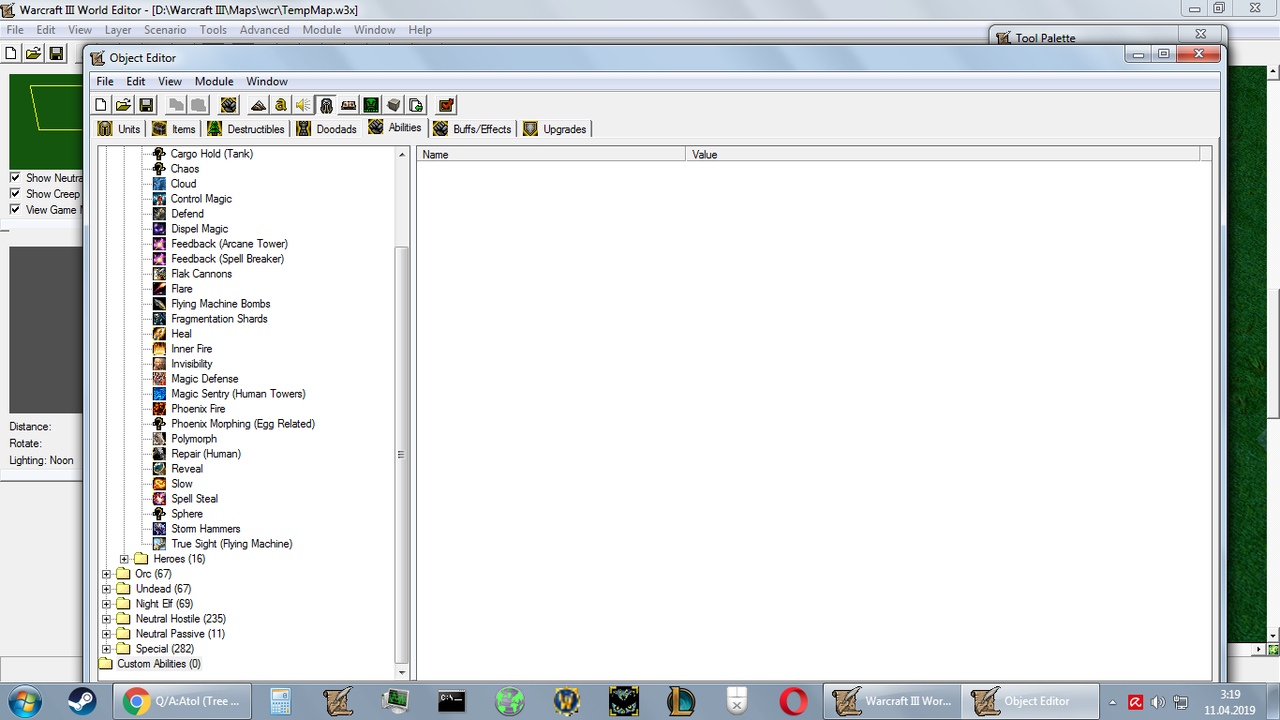Switch to the Units tab
Screen dimensions: 1280x720
pos(119,129)
